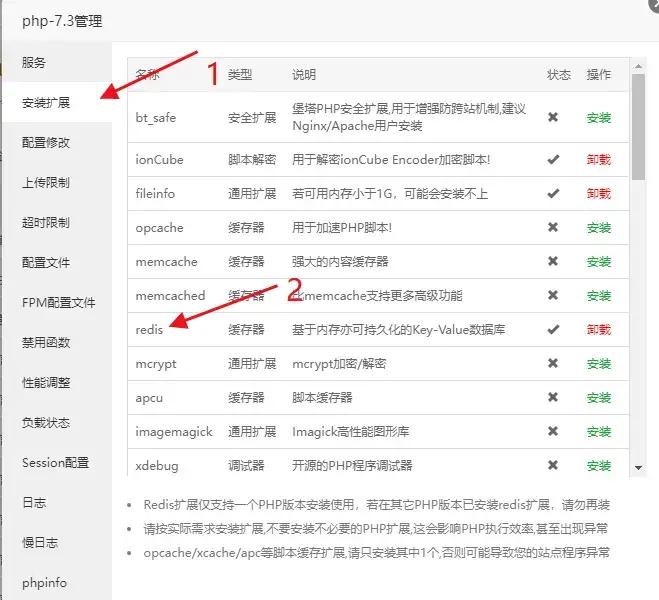
Task: Open the Session配置 tab
Action: pos(55,462)
